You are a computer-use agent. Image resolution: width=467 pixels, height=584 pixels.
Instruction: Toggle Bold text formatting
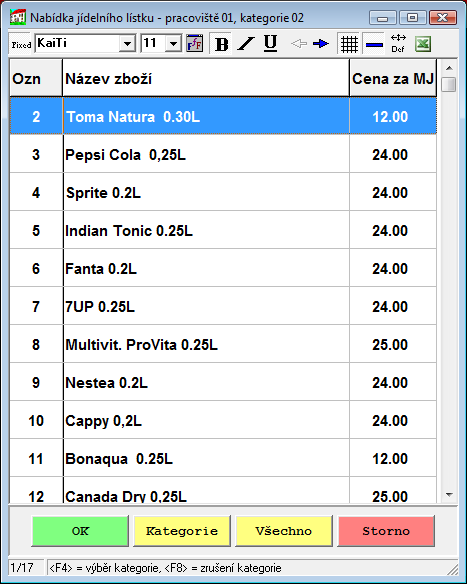[x=221, y=44]
